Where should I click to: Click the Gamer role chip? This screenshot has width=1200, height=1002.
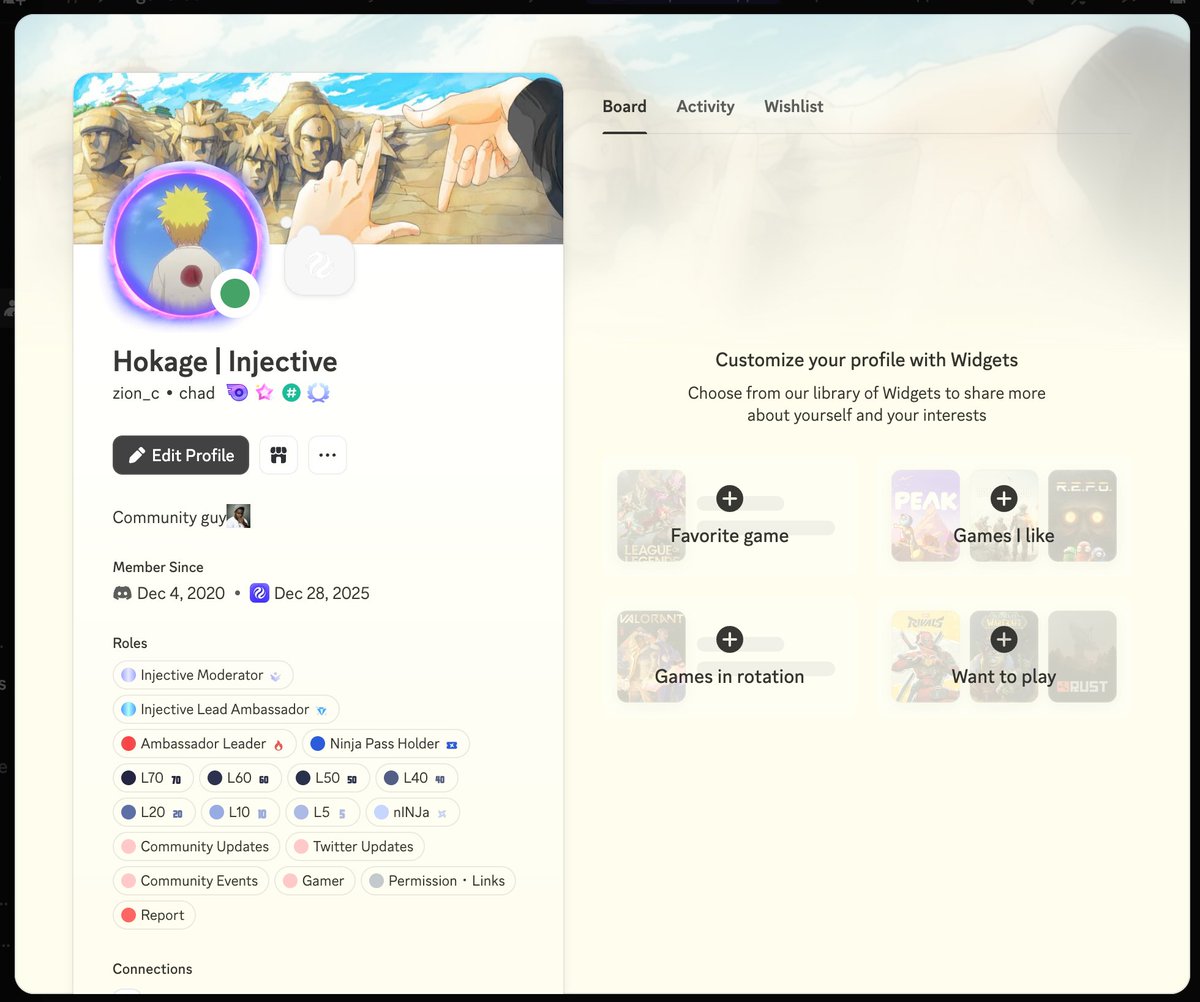coord(314,880)
